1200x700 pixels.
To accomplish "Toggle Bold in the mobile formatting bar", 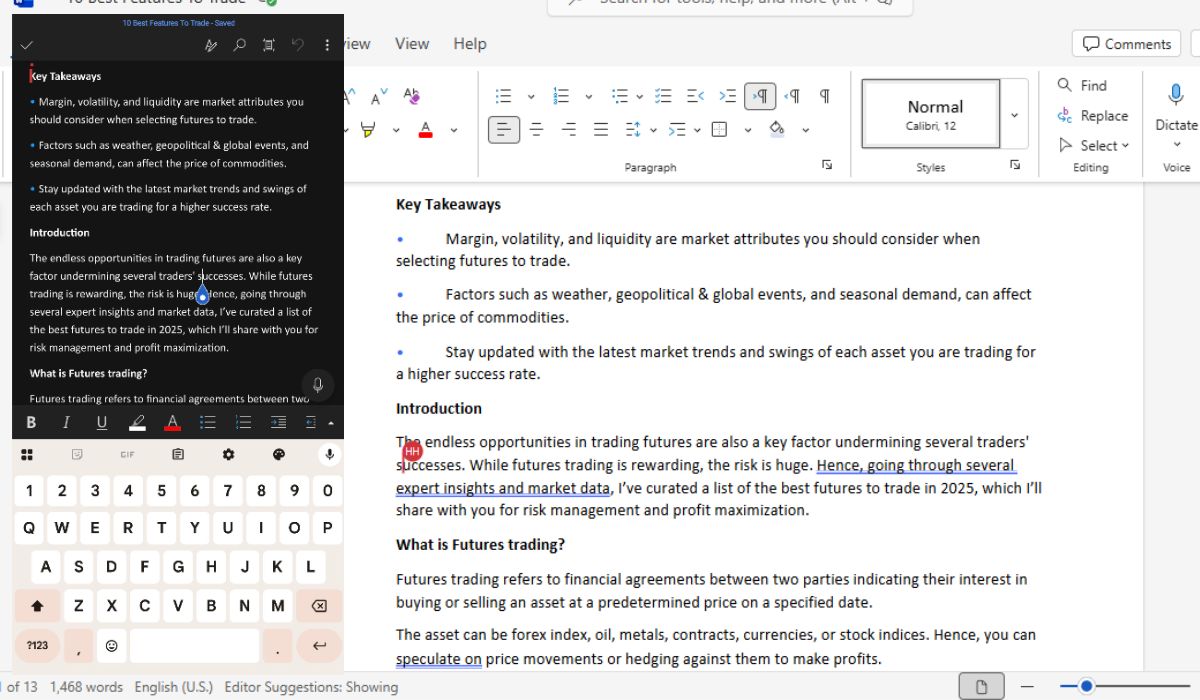I will pos(31,422).
